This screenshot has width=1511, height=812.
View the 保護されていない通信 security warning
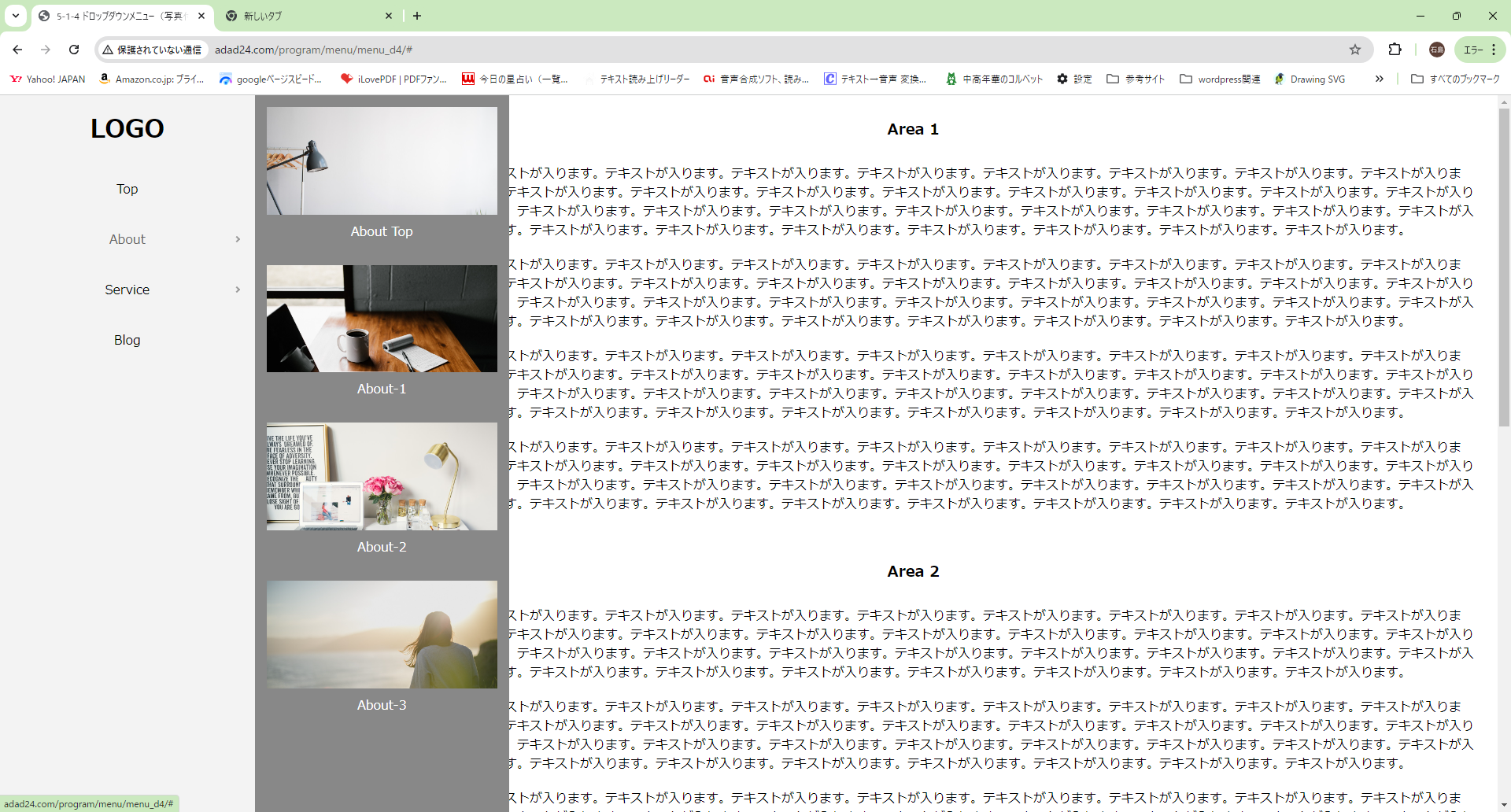152,50
